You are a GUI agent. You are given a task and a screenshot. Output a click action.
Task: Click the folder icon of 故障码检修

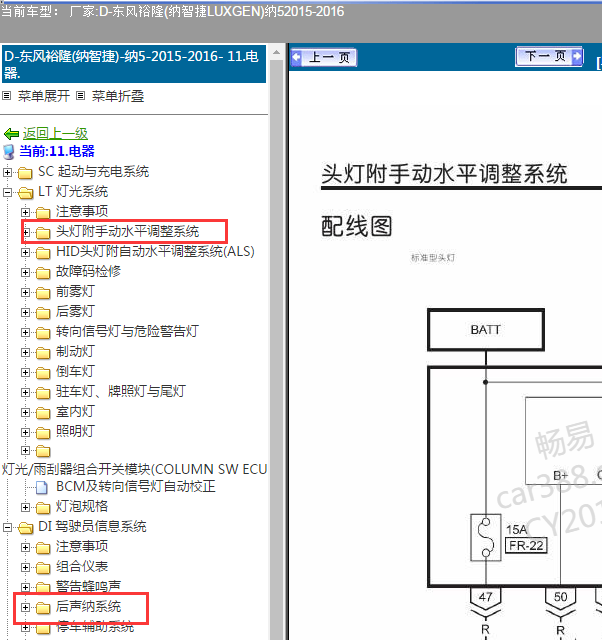pyautogui.click(x=43, y=273)
